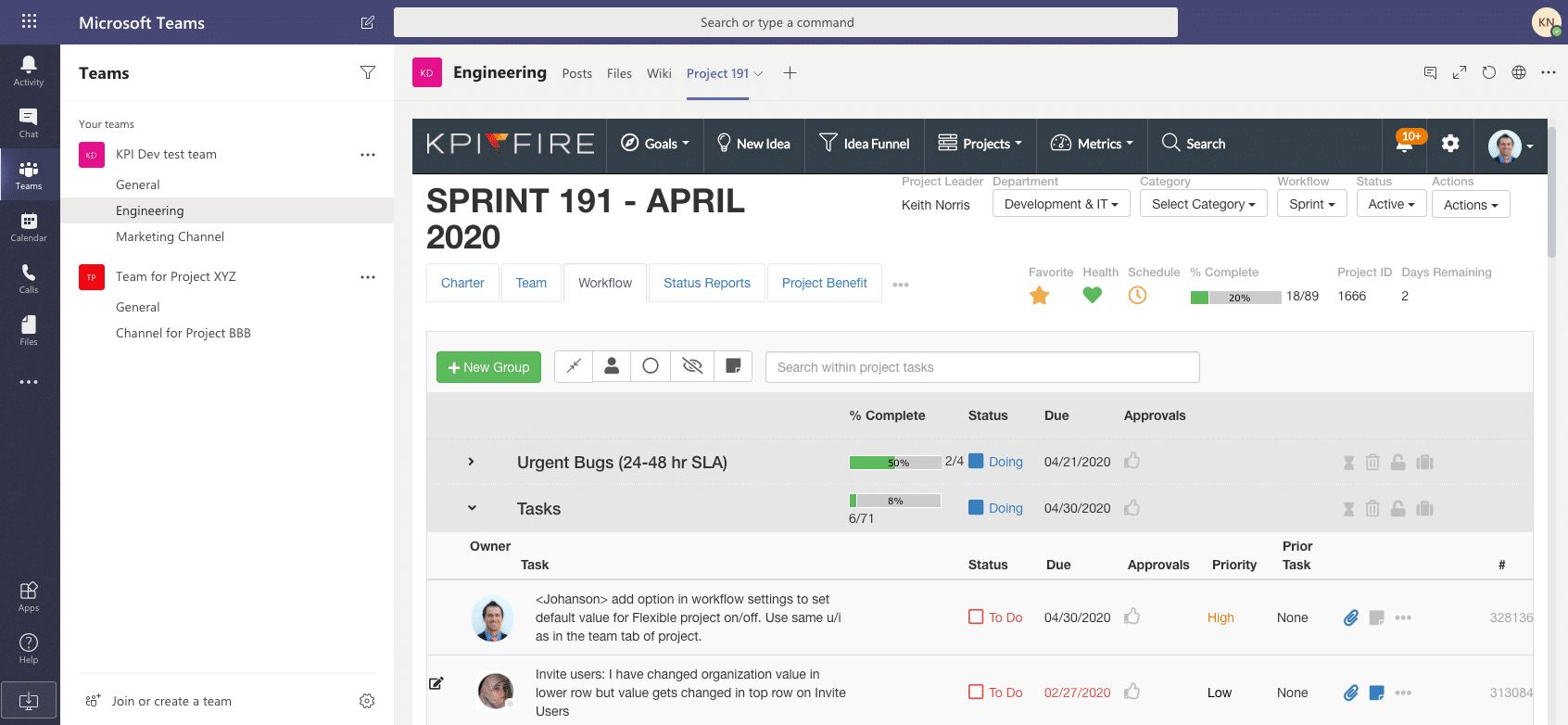Screen dimensions: 1568x725
Task: Check the To Do box on Johanson task
Action: tap(976, 617)
